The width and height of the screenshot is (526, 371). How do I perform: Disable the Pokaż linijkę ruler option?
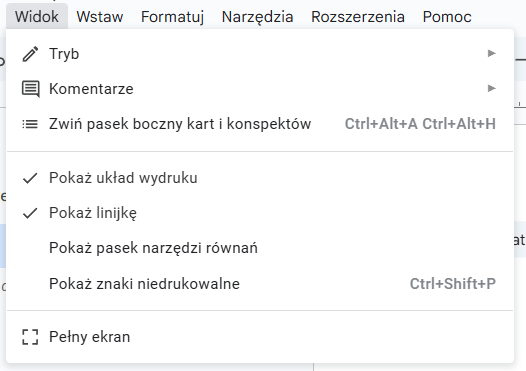260,213
